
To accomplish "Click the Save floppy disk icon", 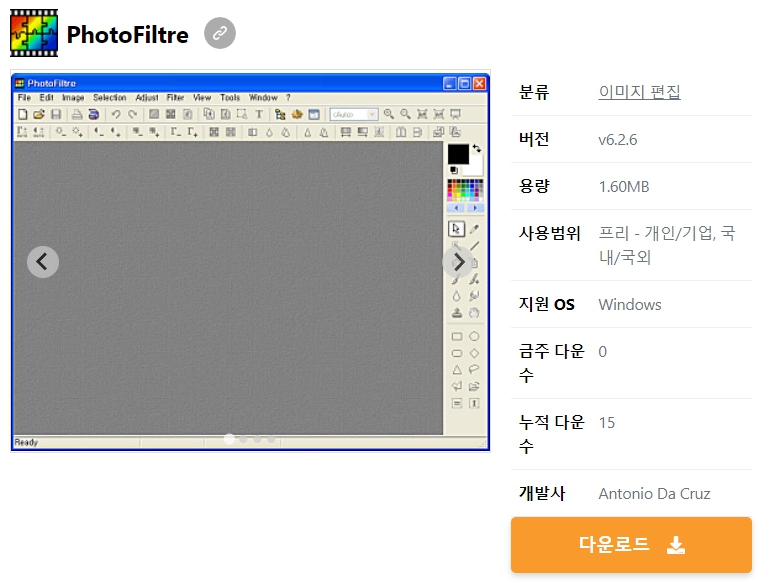I will 56,114.
